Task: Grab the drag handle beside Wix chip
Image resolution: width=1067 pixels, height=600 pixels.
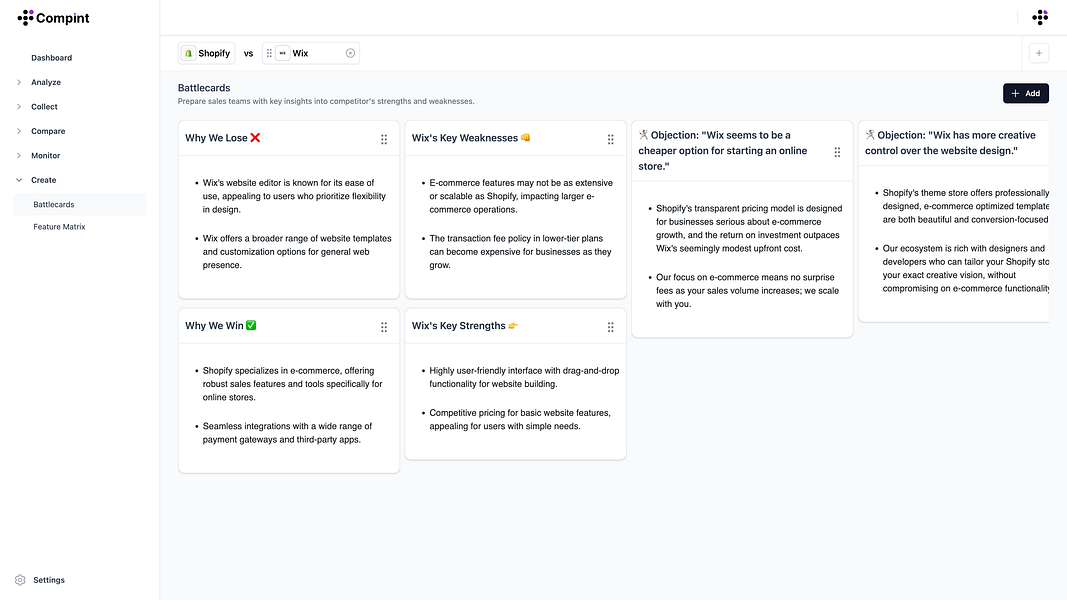Action: 269,53
